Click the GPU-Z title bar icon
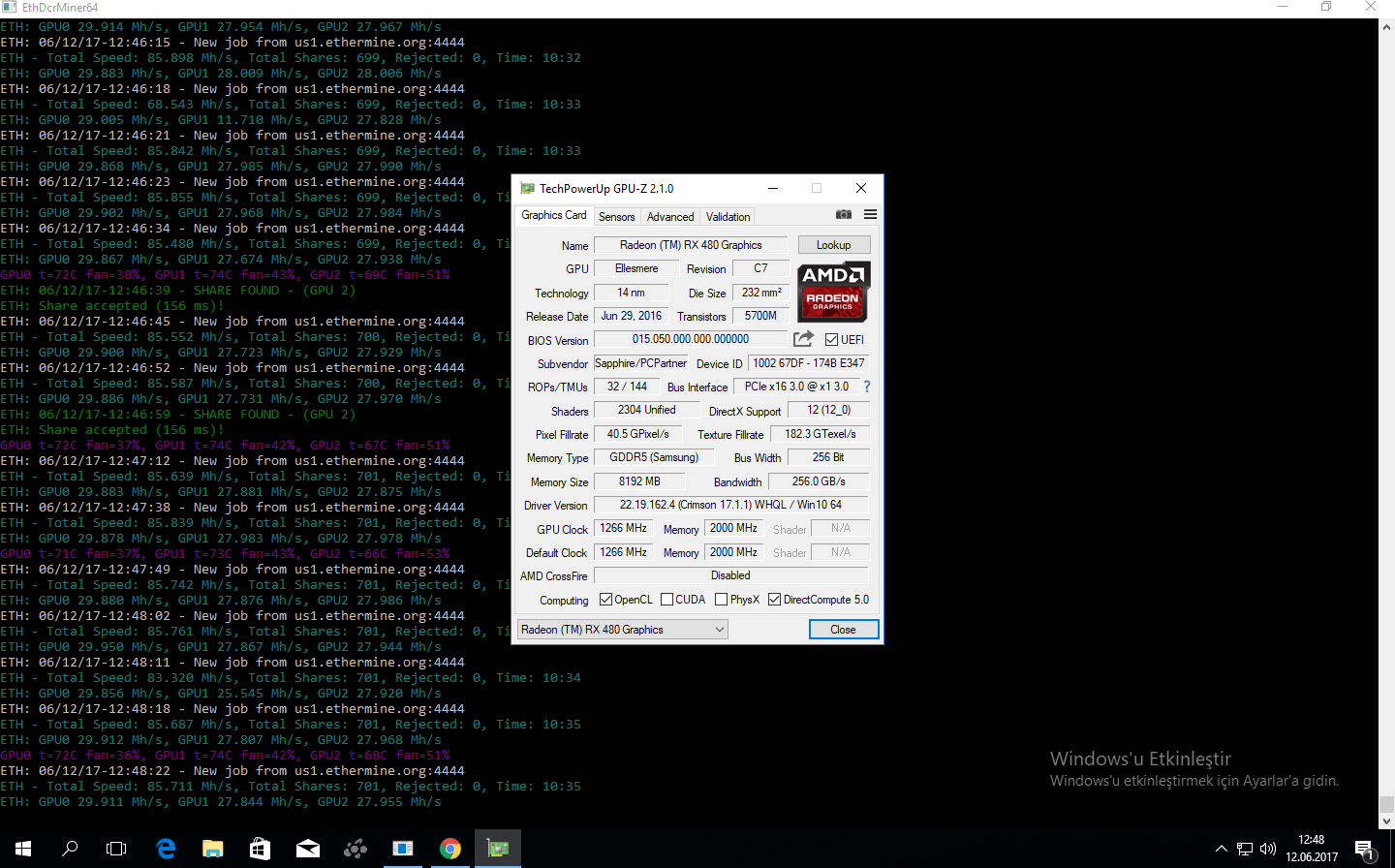The height and width of the screenshot is (868, 1395). (x=527, y=188)
